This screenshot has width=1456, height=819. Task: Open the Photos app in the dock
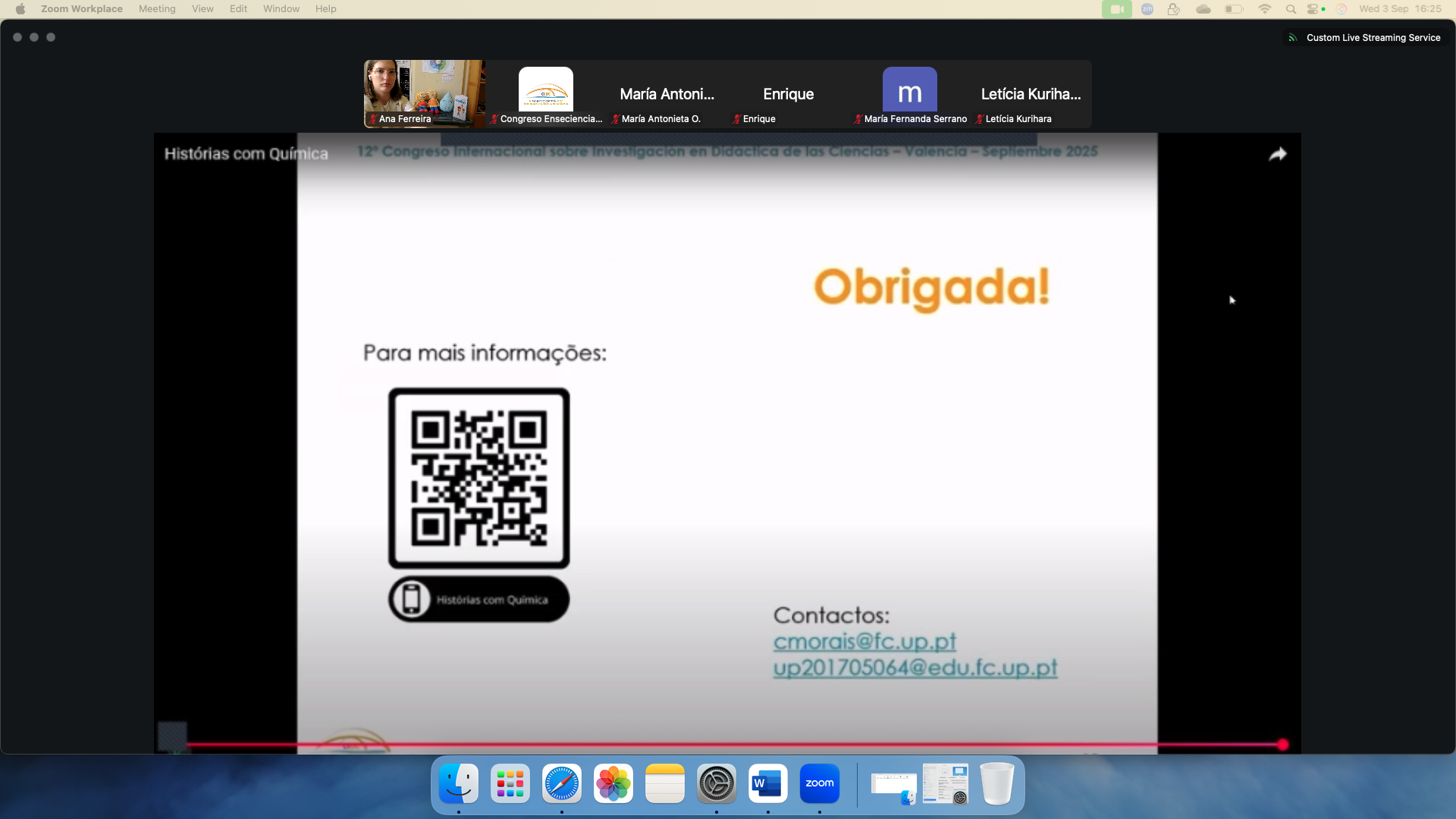613,783
